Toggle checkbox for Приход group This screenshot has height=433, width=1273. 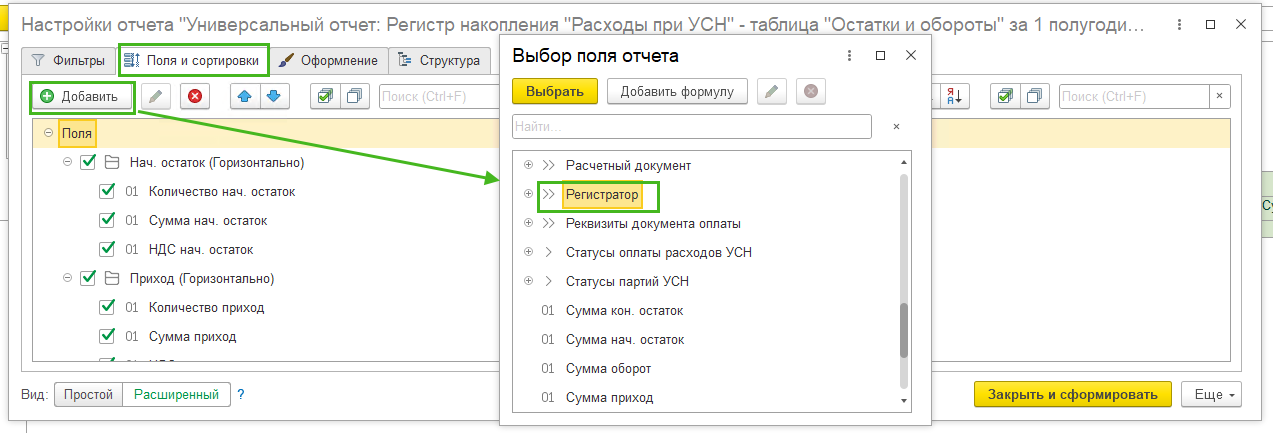click(87, 278)
